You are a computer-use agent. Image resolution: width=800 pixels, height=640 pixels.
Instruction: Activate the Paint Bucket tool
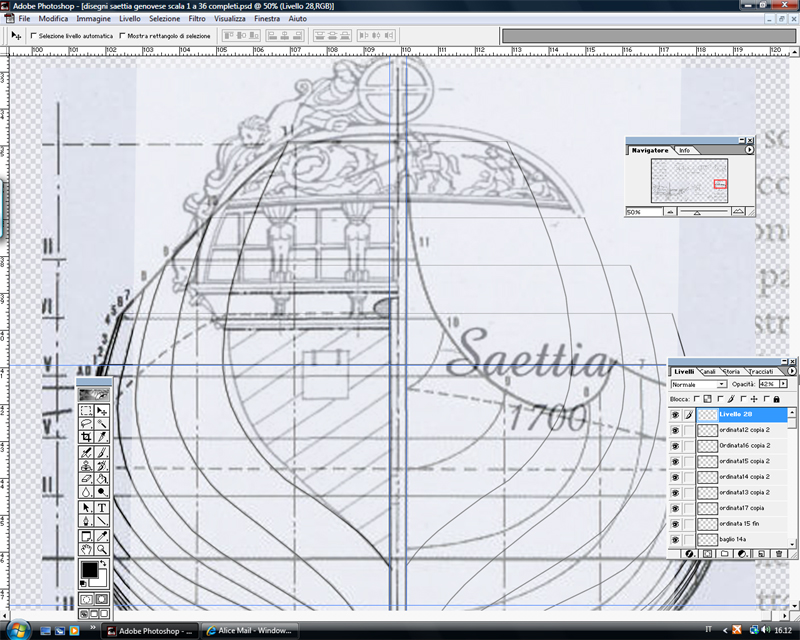point(102,480)
